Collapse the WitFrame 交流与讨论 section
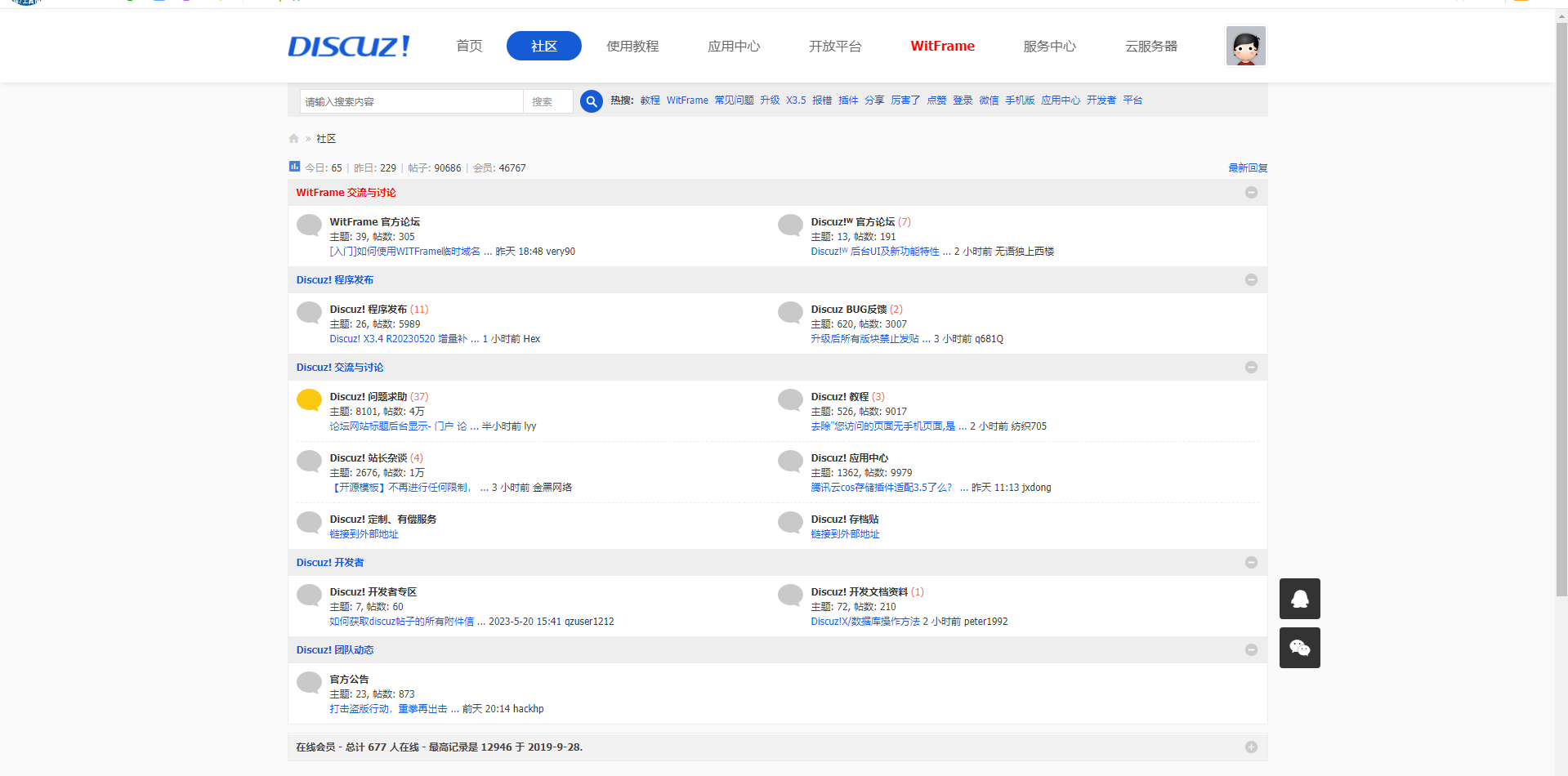The height and width of the screenshot is (776, 1568). [x=1251, y=193]
